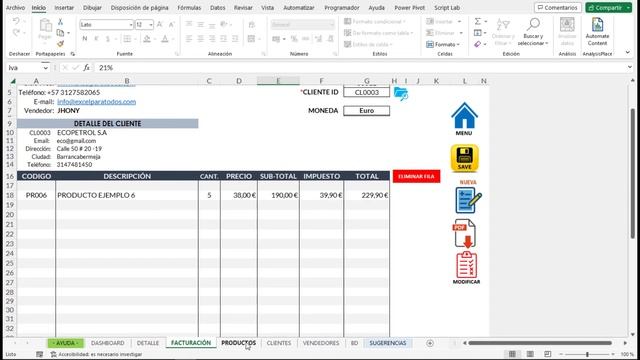640x360 pixels.
Task: Toggle underline S formatting
Action: (108, 39)
